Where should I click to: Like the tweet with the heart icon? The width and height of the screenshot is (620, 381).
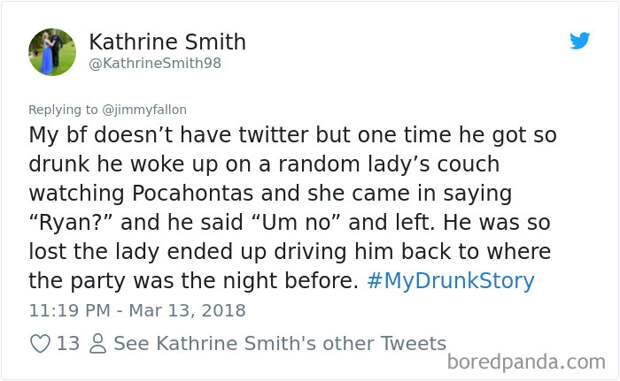[40, 343]
